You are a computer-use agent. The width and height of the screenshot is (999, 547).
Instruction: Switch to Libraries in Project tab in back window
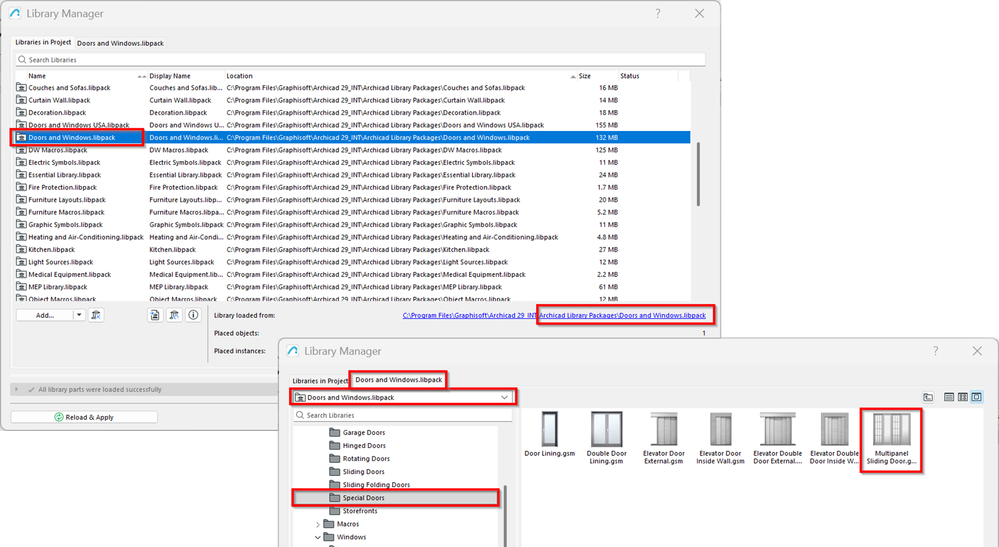coord(43,42)
